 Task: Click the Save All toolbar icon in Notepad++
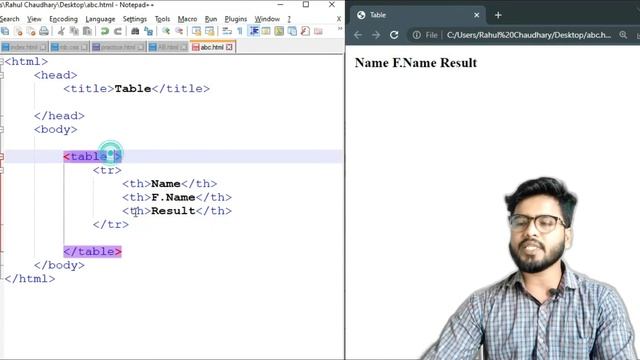pyautogui.click(x=5, y=31)
